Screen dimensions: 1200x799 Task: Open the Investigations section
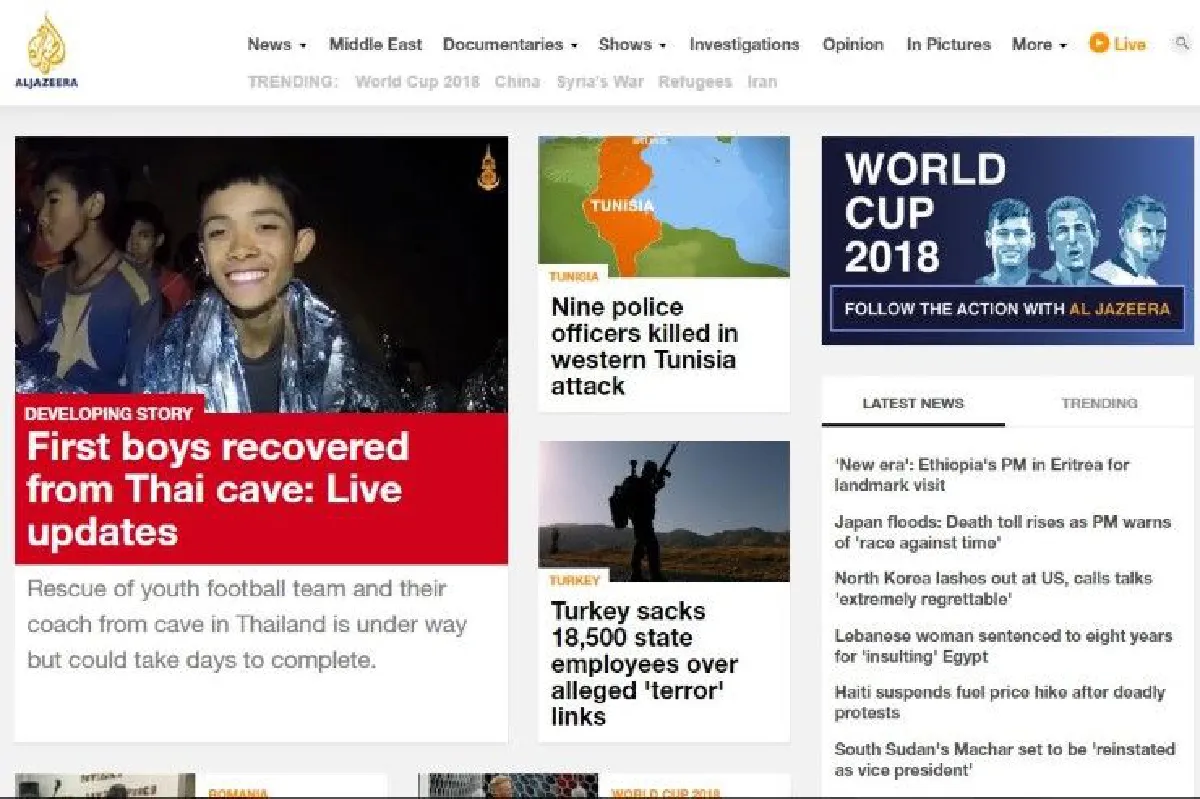(x=744, y=44)
